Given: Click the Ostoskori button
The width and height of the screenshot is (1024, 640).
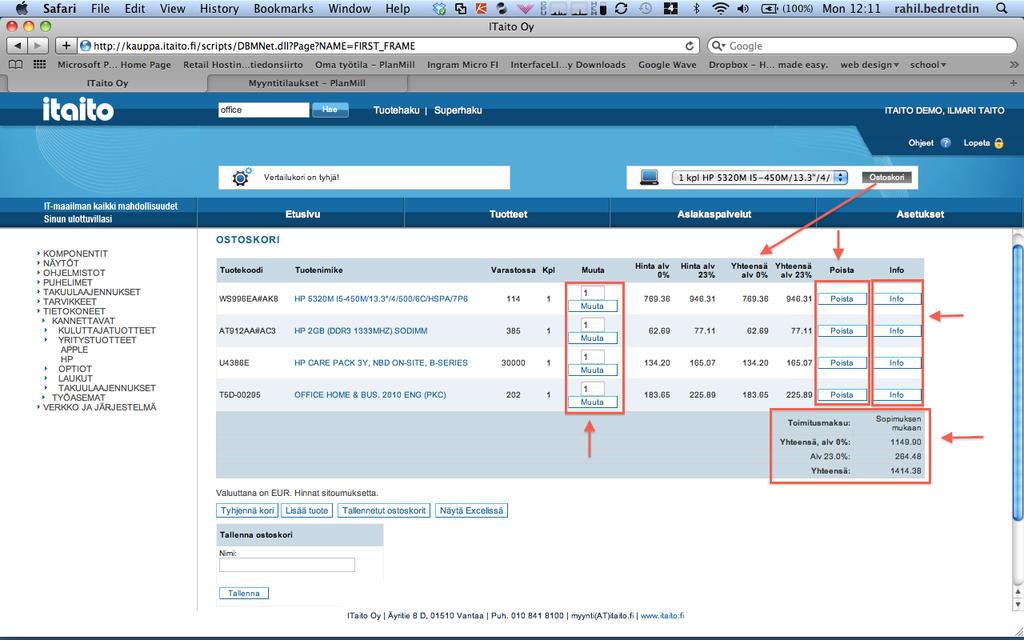Looking at the screenshot, I should pos(887,177).
